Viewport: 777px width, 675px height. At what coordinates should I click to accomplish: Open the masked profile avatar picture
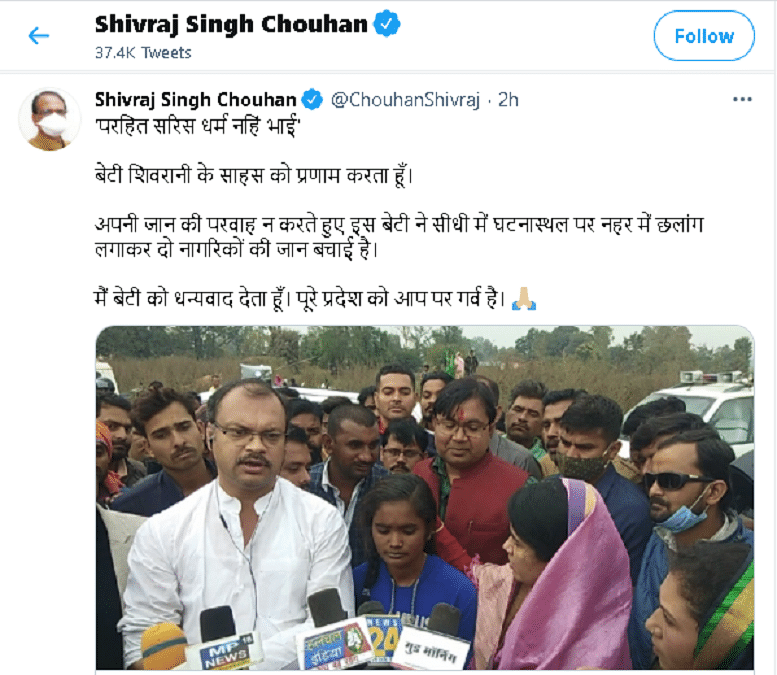tap(49, 119)
